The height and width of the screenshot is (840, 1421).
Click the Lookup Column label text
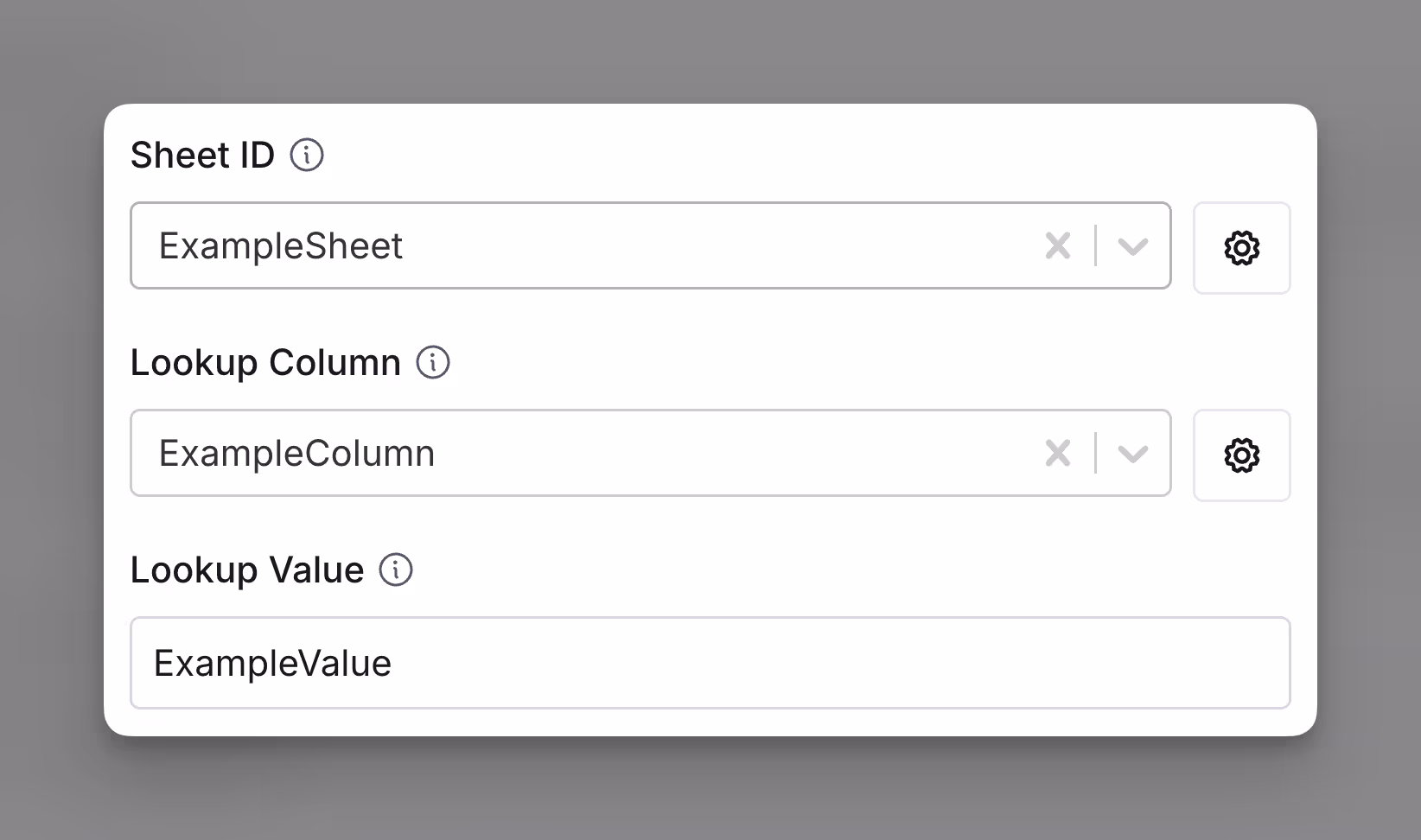point(265,363)
